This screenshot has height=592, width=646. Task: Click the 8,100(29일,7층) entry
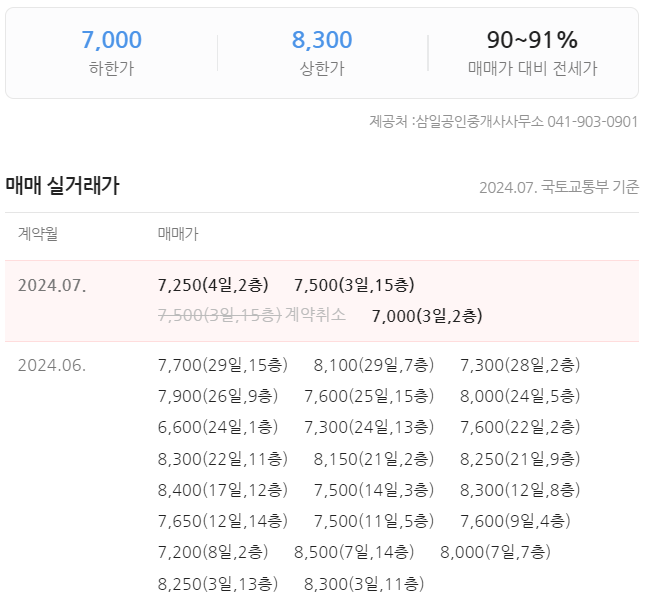[x=374, y=365]
